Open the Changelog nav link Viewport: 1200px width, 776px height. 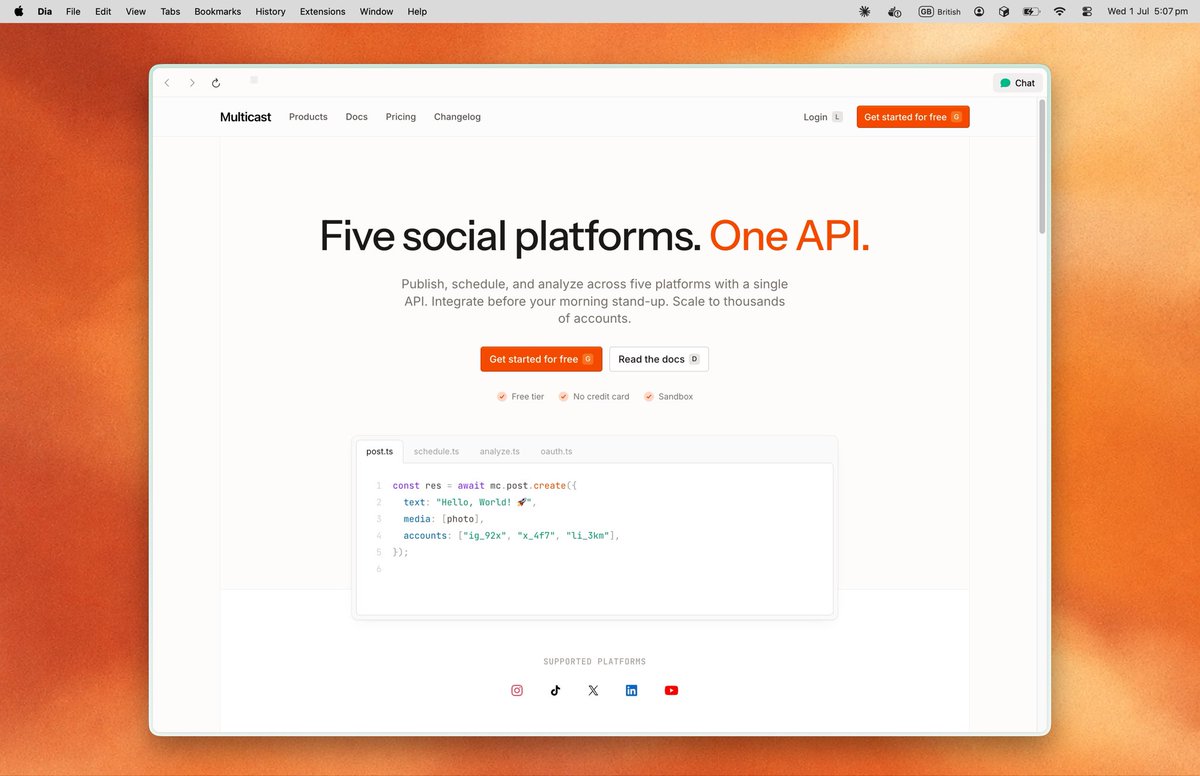pyautogui.click(x=457, y=117)
